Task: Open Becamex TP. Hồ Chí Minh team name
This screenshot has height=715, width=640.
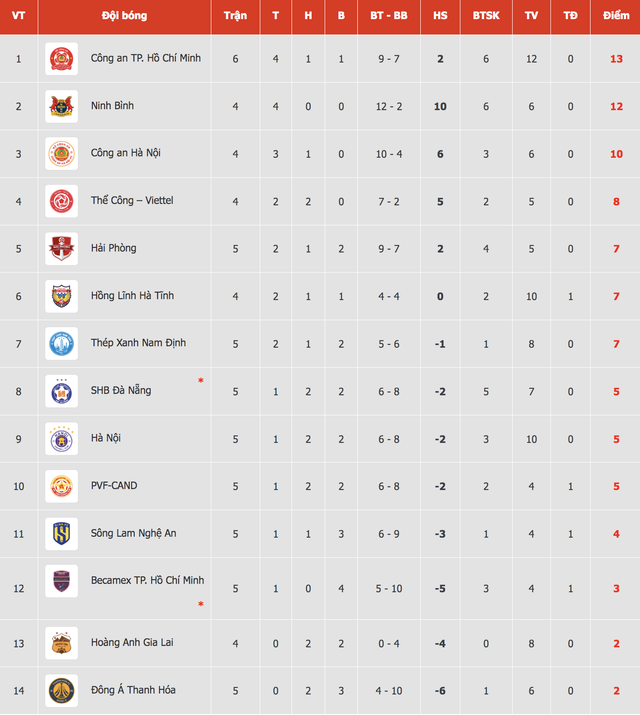Action: click(x=146, y=581)
